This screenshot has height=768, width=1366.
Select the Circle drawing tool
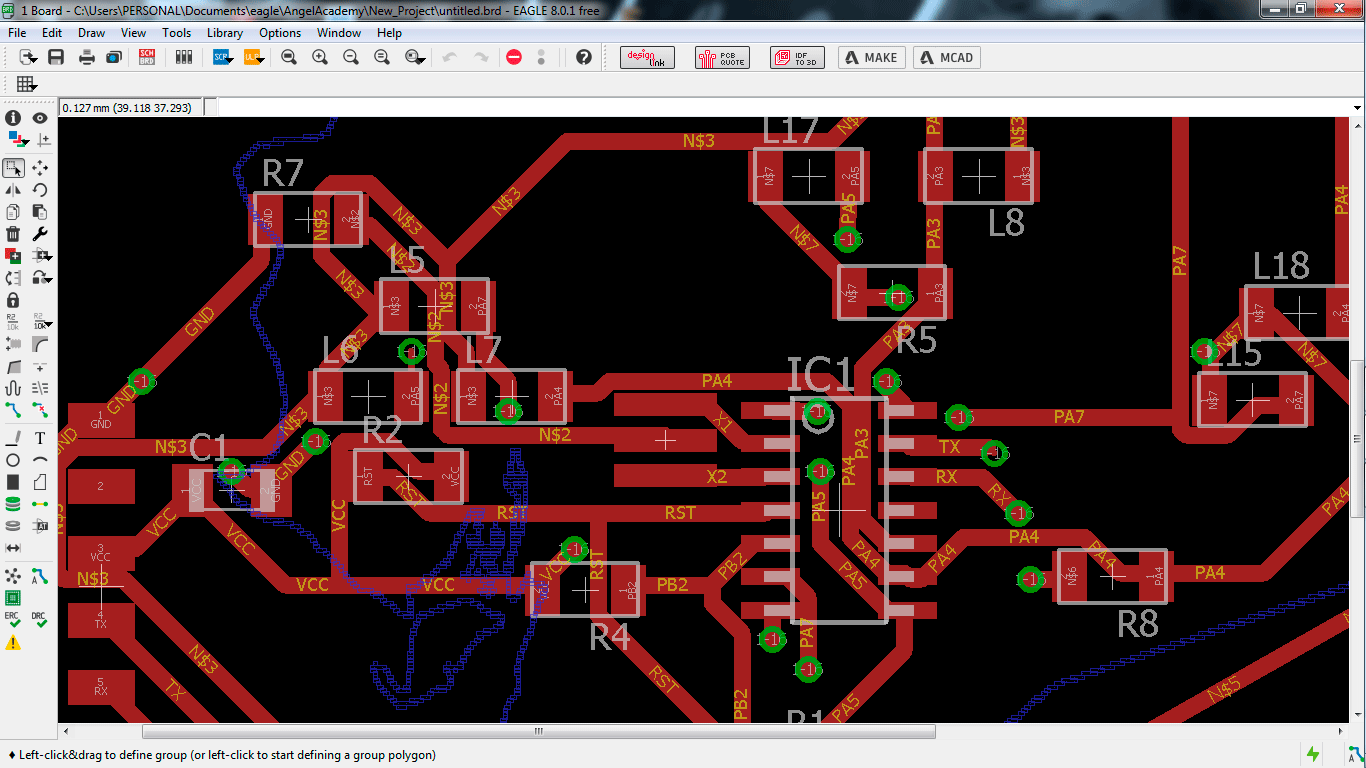click(x=14, y=460)
